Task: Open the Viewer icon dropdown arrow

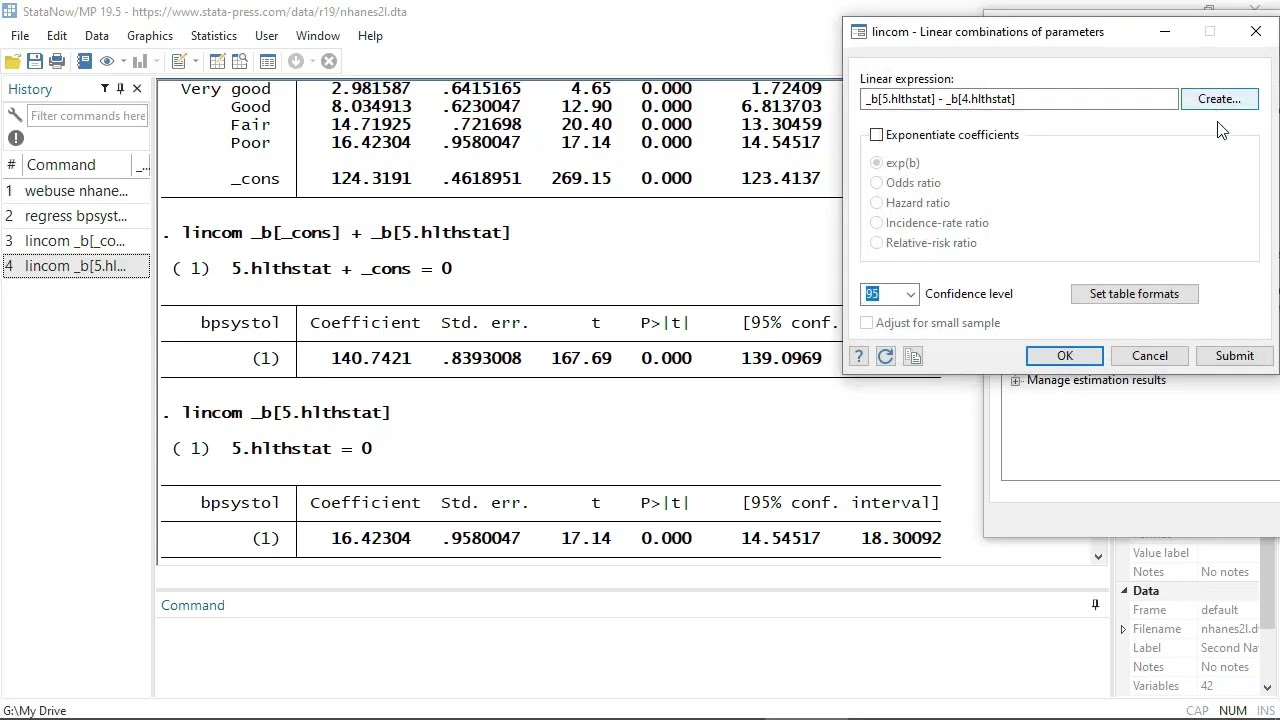Action: [123, 62]
